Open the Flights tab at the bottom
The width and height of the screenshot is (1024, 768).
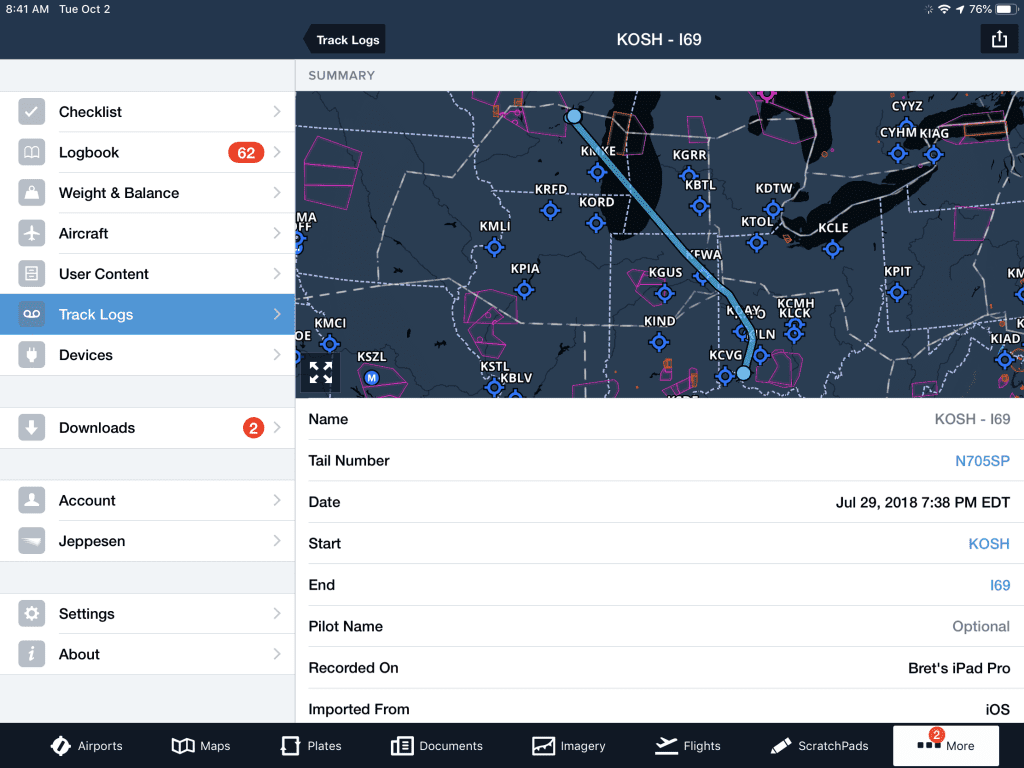point(688,745)
